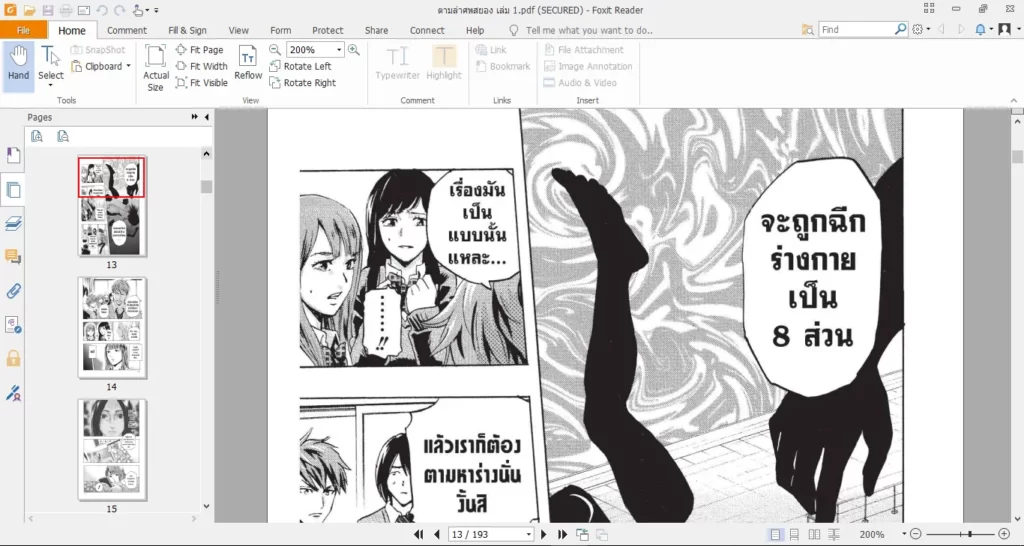
Task: Switch to facing pages view mode
Action: coord(814,534)
